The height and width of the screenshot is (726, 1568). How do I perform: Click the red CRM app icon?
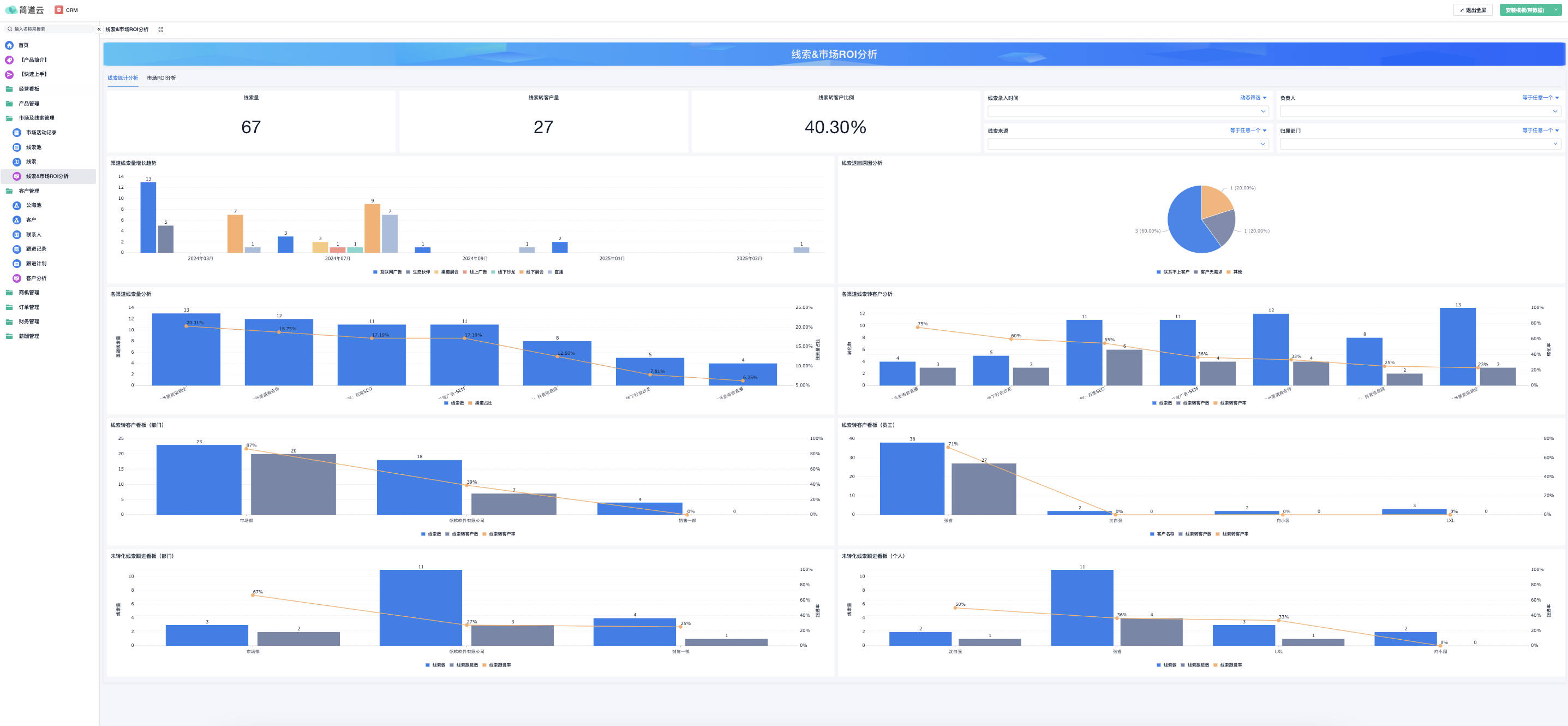click(x=59, y=10)
